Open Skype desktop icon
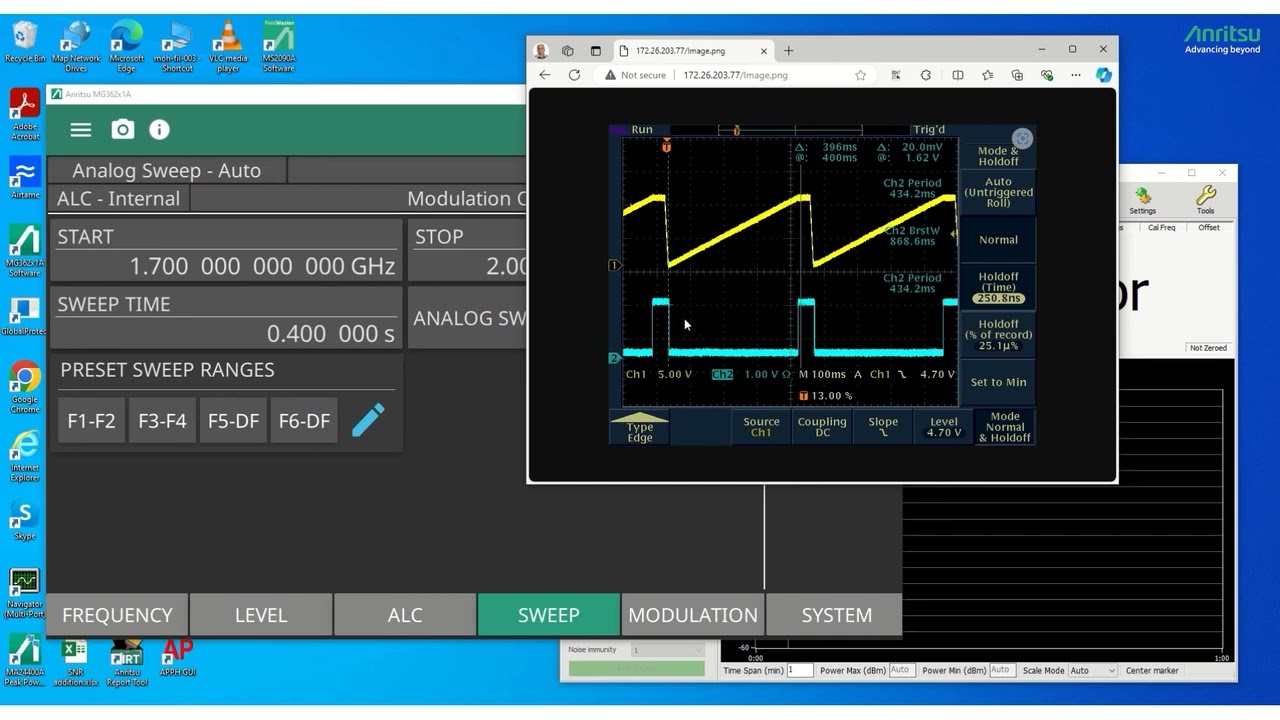This screenshot has height=720, width=1280. click(25, 521)
